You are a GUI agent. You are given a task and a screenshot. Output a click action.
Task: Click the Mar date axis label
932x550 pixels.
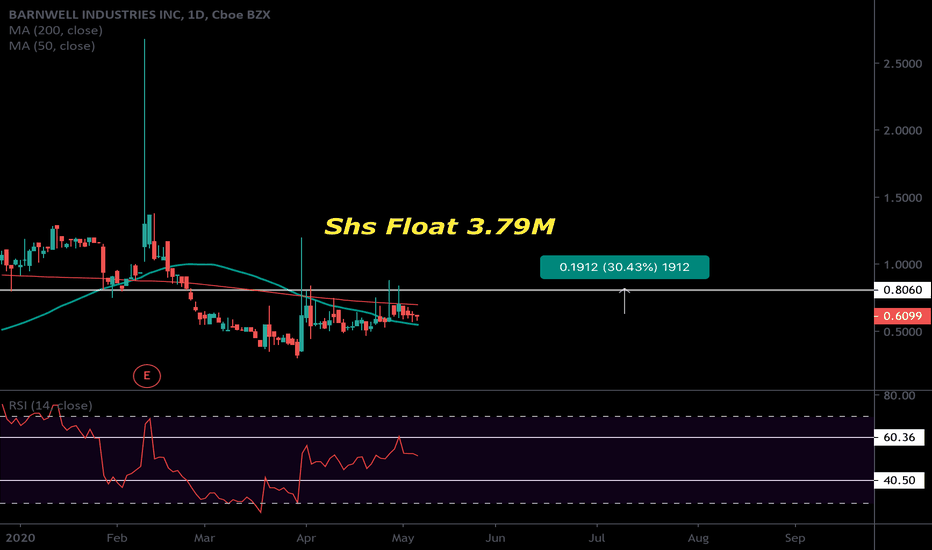tap(204, 538)
